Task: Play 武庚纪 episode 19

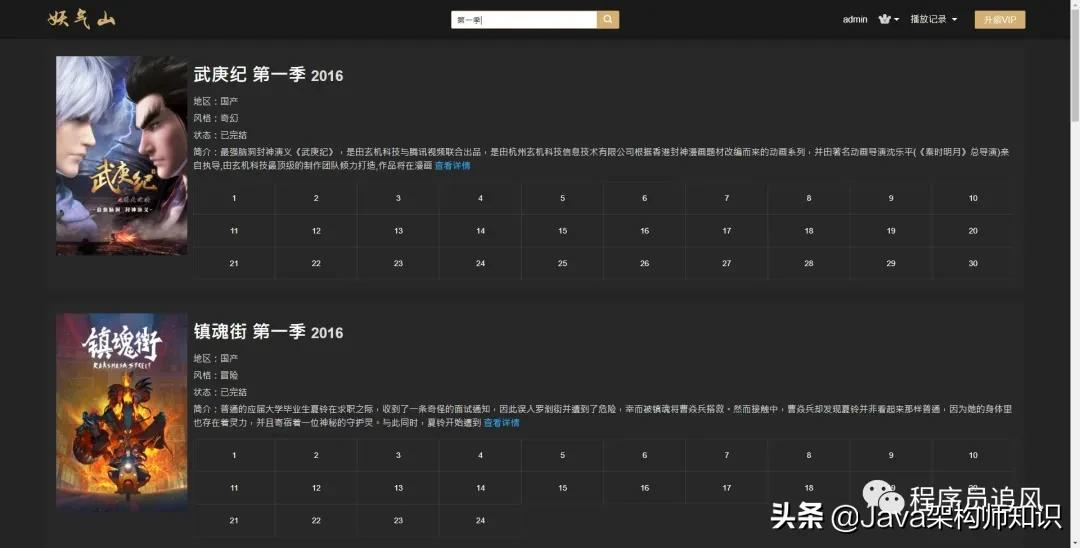Action: (x=891, y=231)
